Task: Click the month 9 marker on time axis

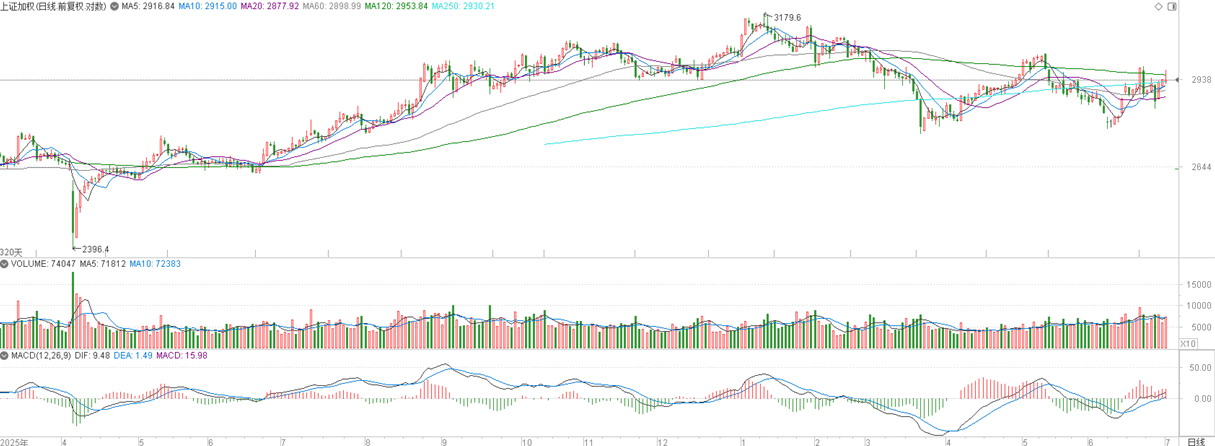Action: point(443,441)
